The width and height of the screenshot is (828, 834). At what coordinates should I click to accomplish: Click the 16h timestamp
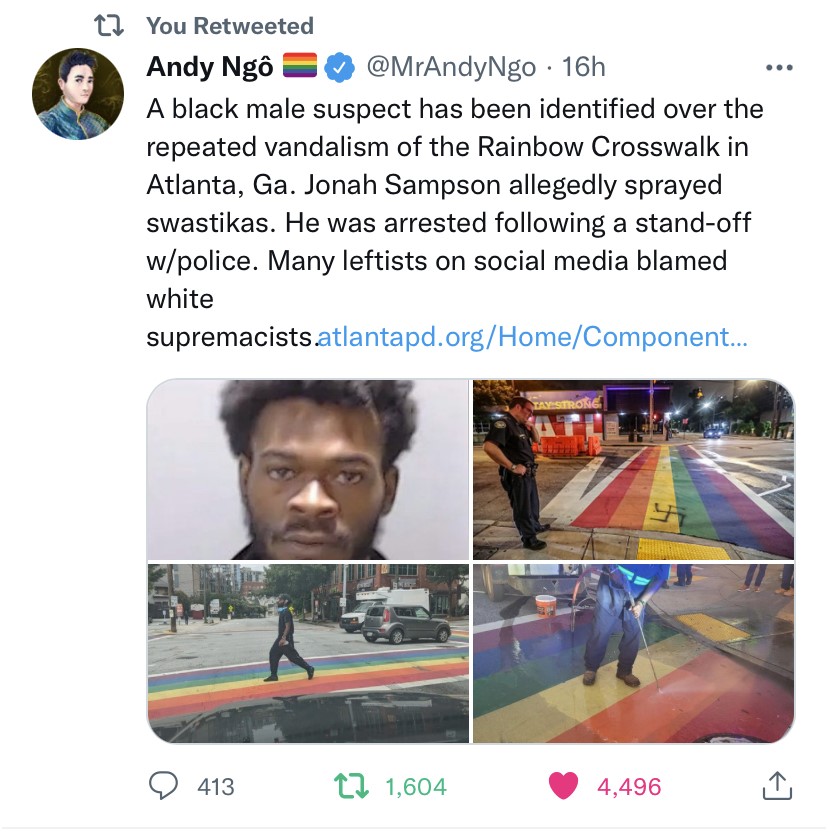pos(583,67)
